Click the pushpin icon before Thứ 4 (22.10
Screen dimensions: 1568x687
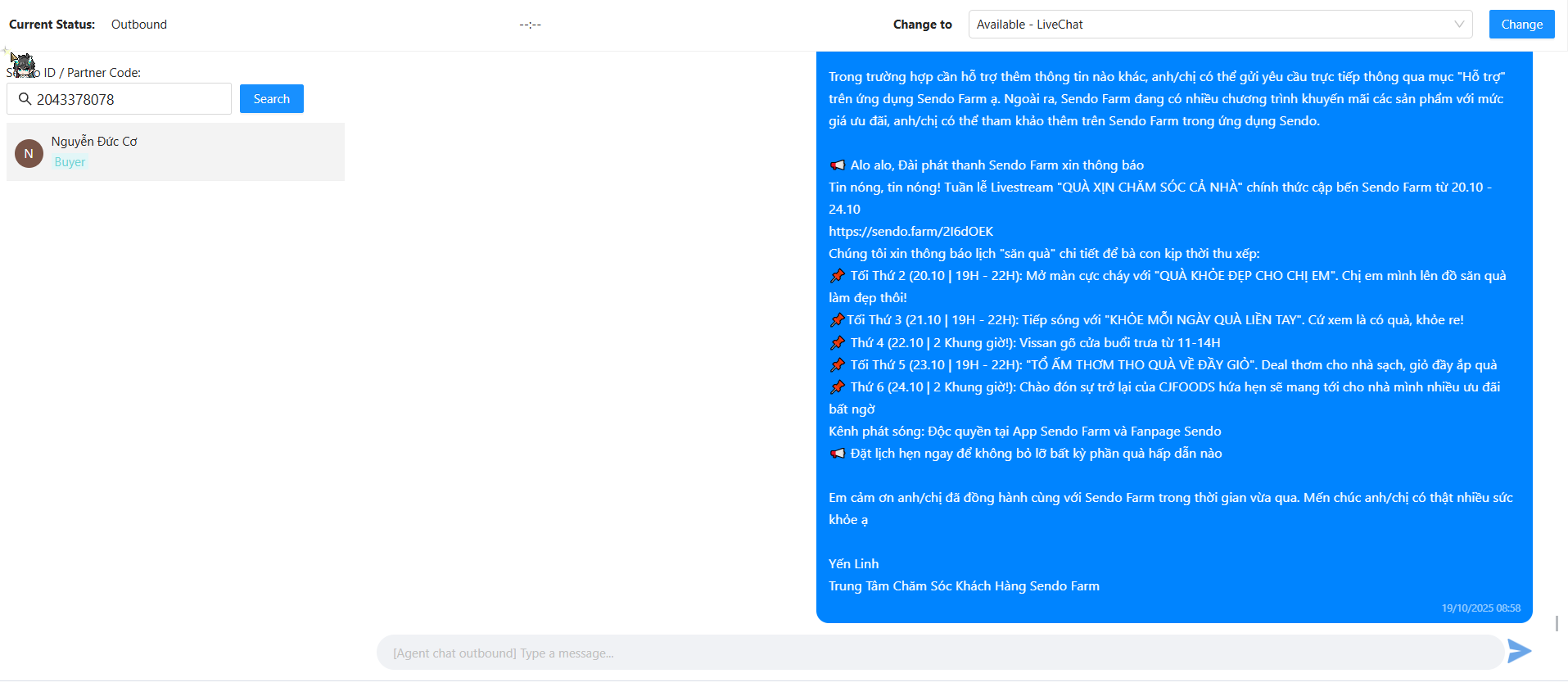(x=837, y=343)
